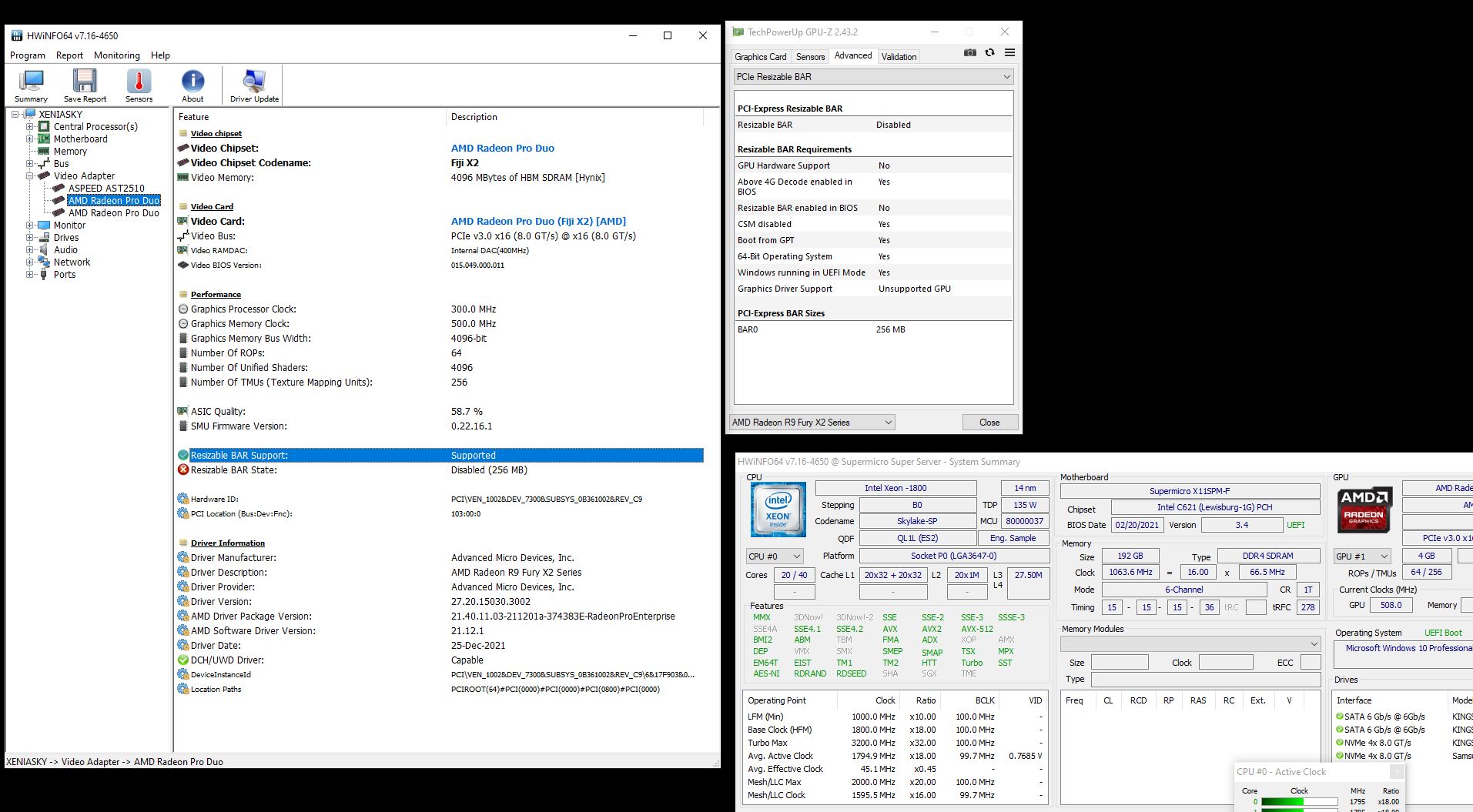Select Monitor tree node
Screen dimensions: 1473x812
(69, 225)
